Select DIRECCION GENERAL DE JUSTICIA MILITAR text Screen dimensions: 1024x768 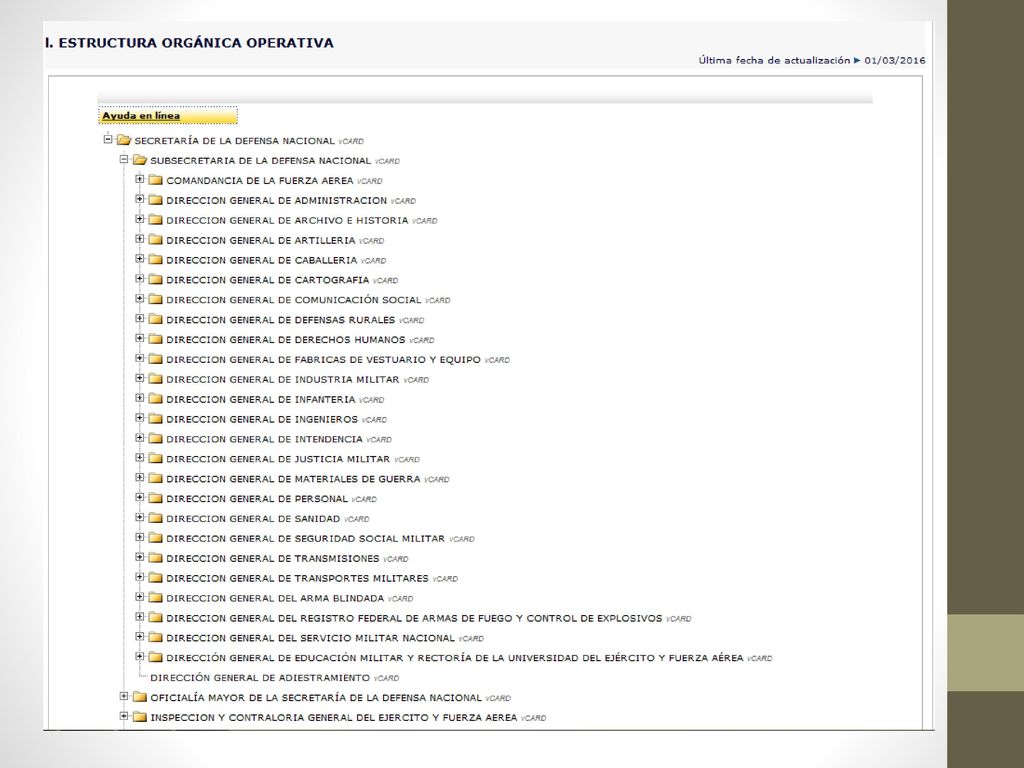pos(278,459)
